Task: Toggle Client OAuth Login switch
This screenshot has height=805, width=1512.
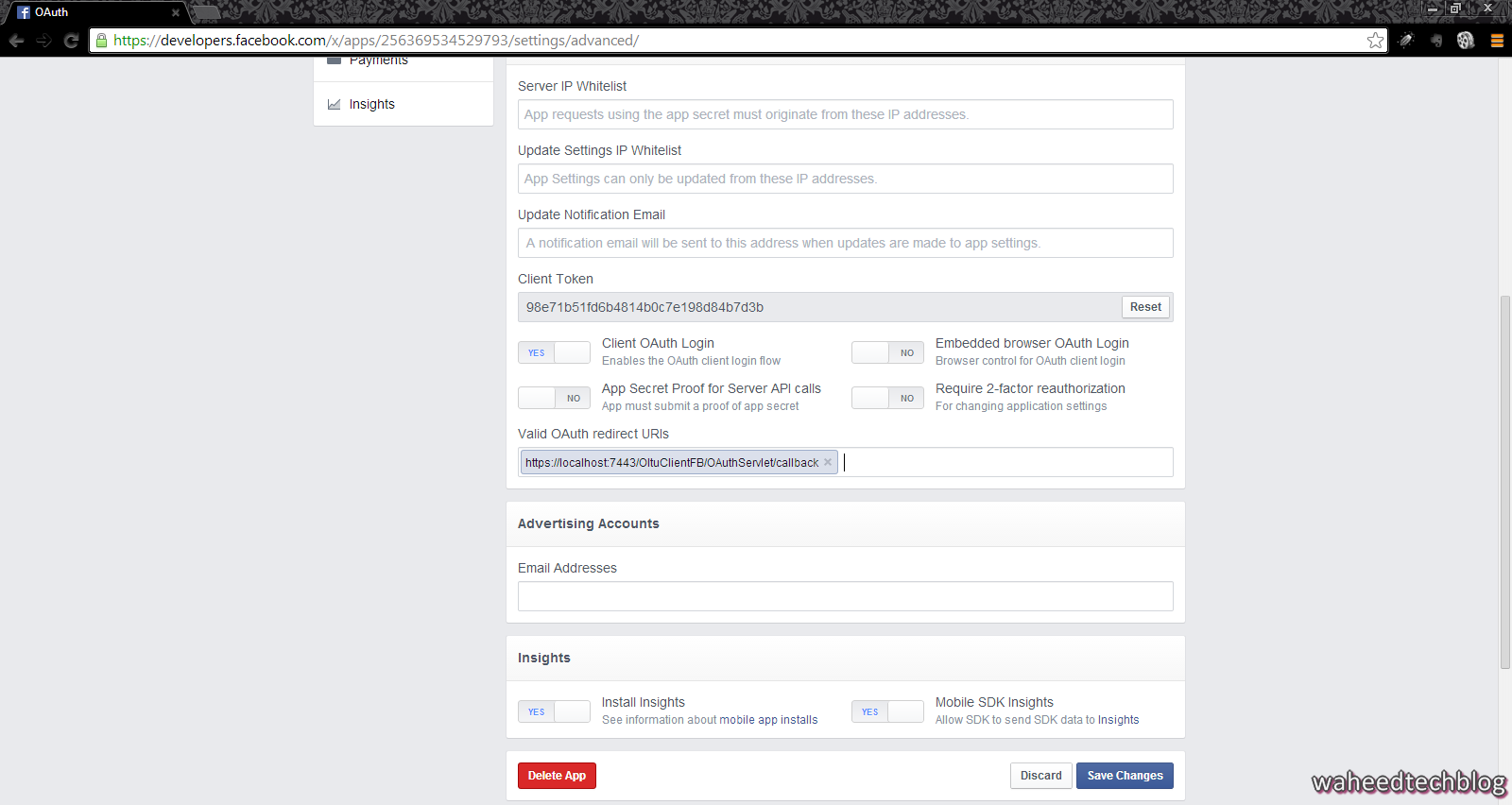Action: (554, 352)
